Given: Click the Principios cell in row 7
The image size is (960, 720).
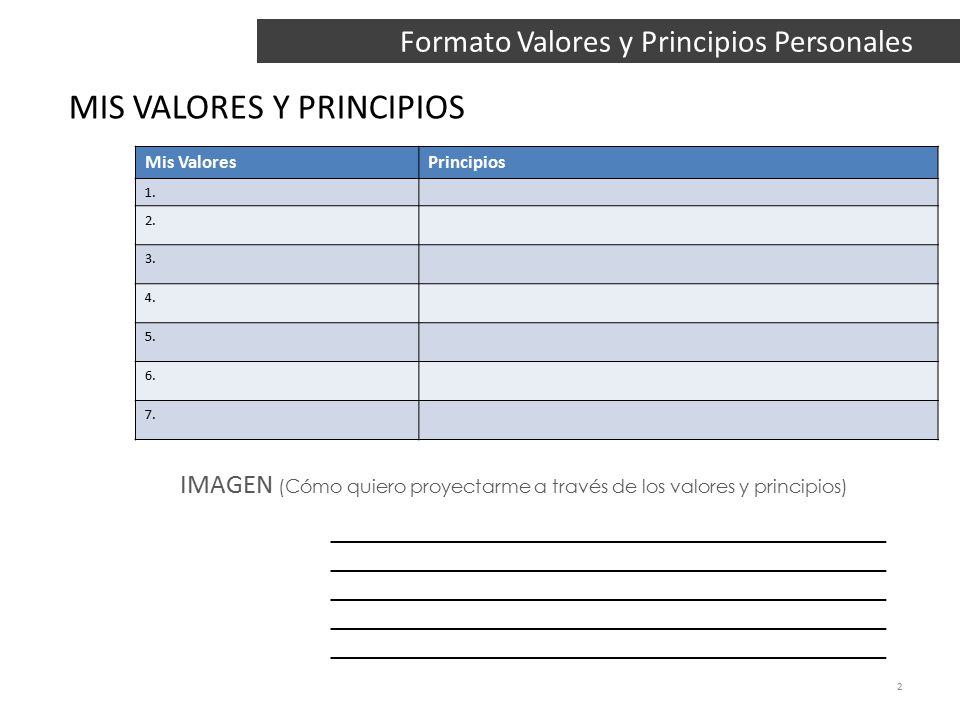Looking at the screenshot, I should pyautogui.click(x=678, y=420).
